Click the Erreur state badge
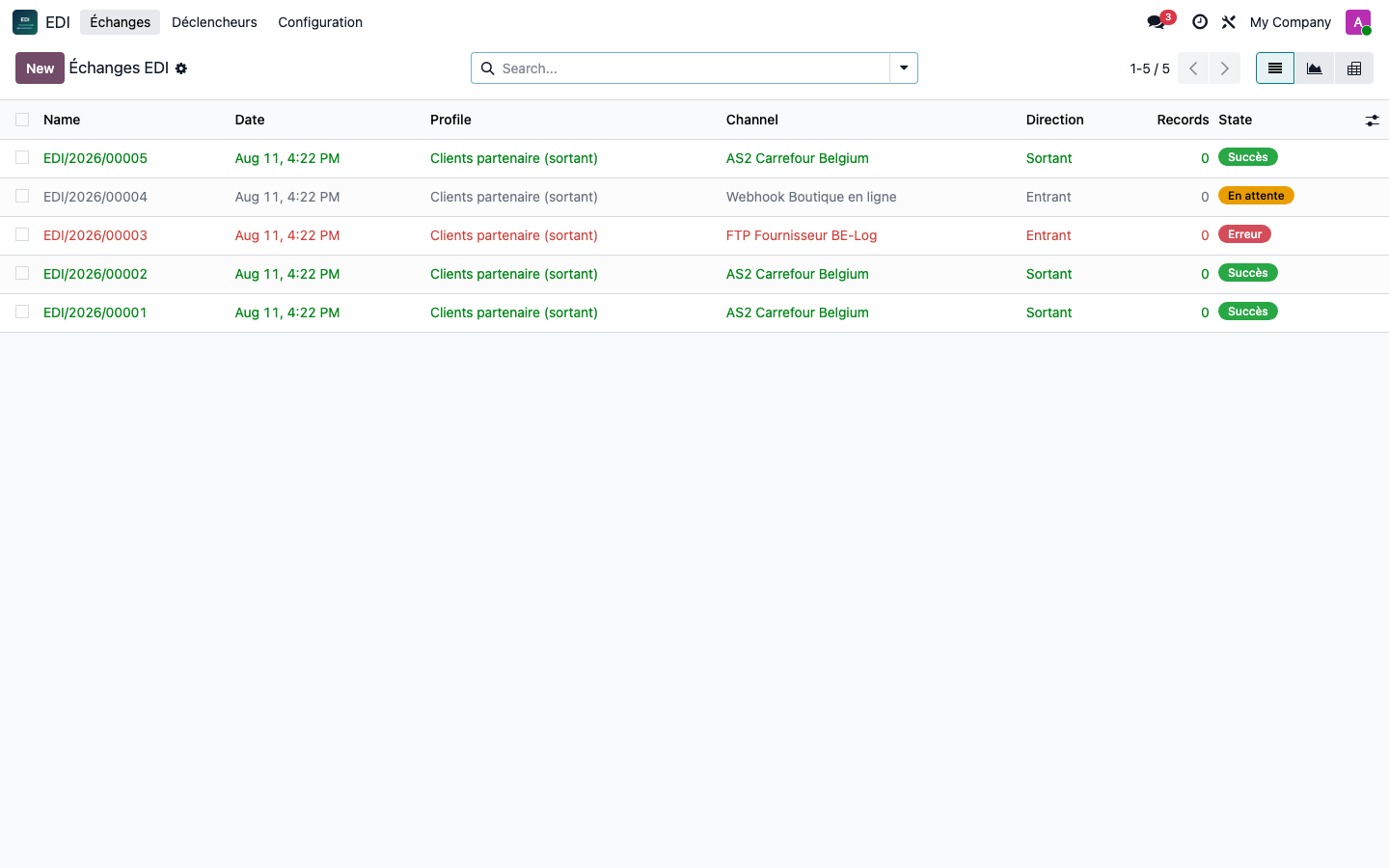 [1245, 234]
